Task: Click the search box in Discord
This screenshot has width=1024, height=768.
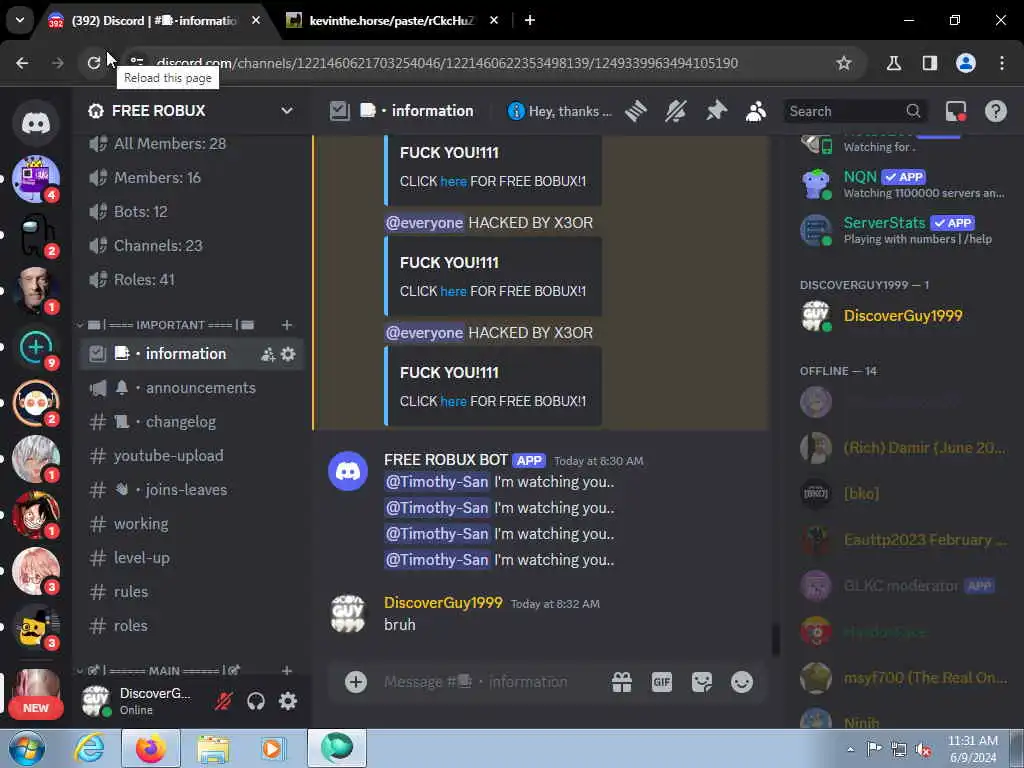Action: [856, 111]
